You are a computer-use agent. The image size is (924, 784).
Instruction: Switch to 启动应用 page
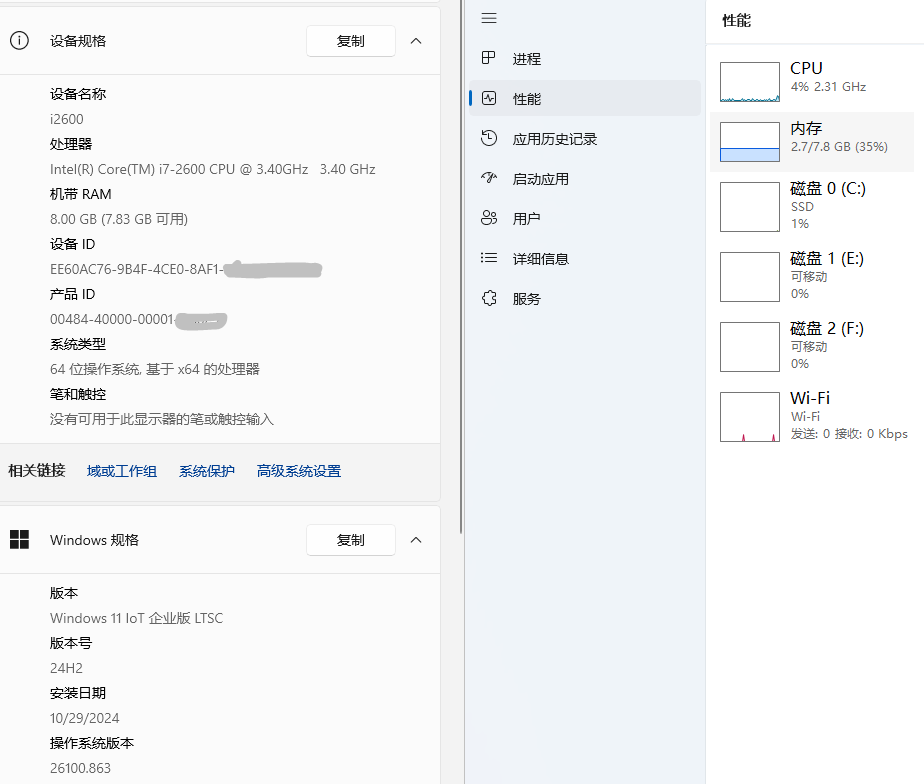click(x=585, y=179)
